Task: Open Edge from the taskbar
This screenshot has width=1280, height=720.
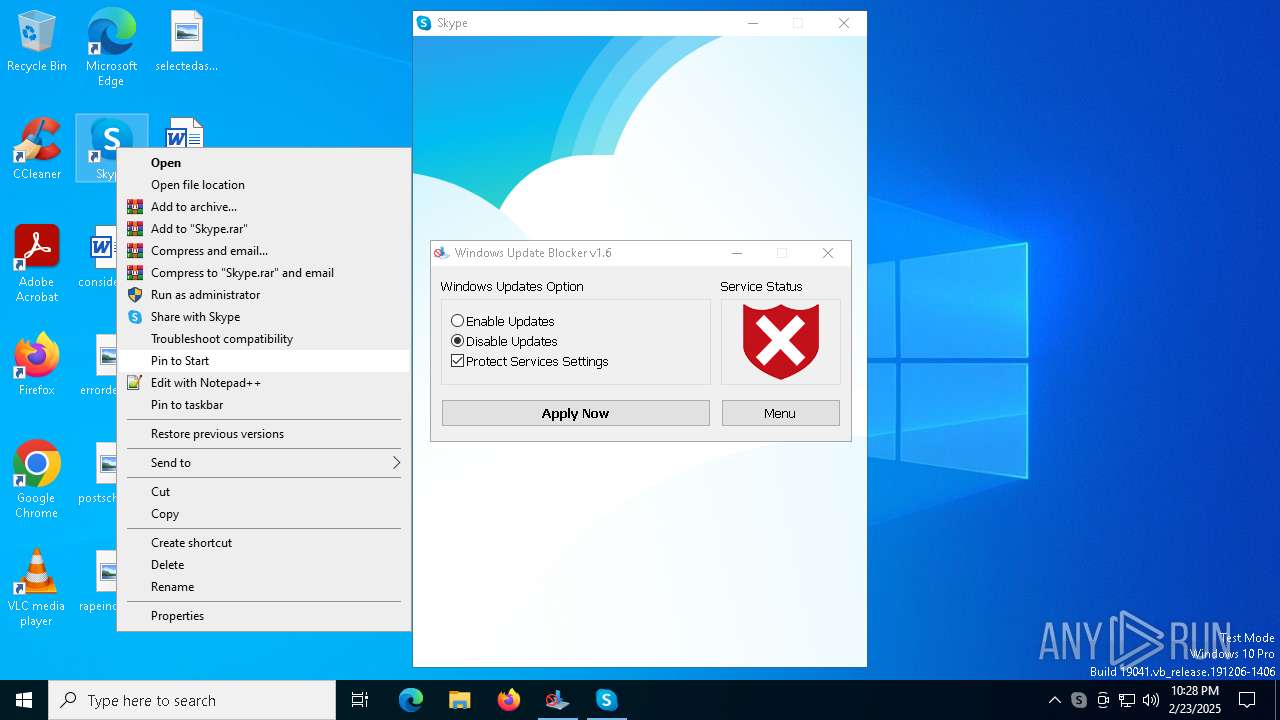Action: 411,700
